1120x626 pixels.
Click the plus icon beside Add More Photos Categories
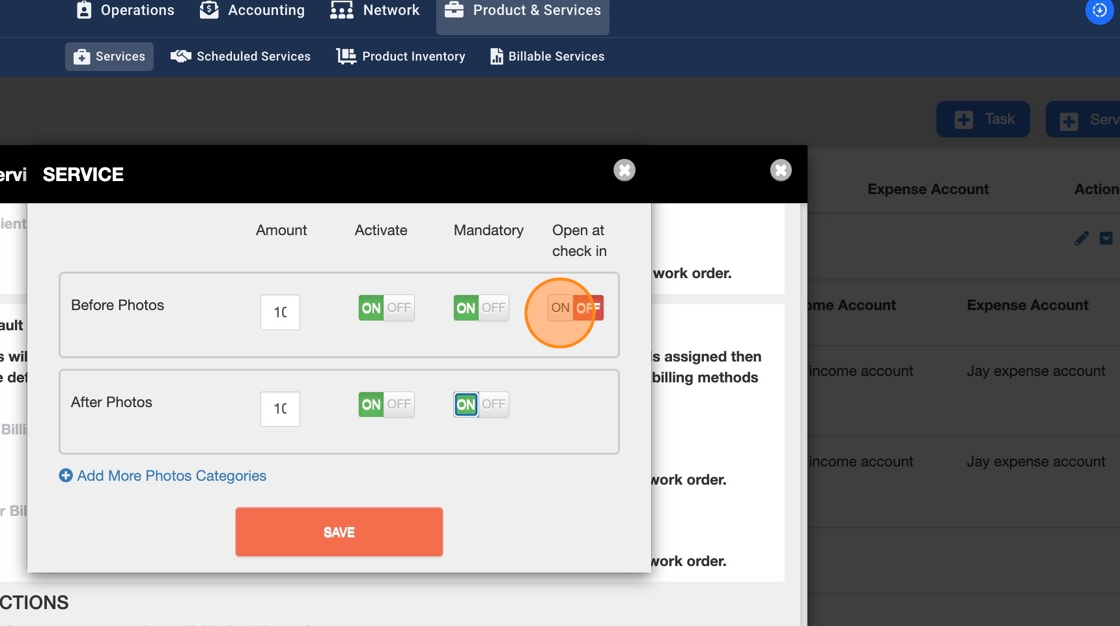click(66, 476)
